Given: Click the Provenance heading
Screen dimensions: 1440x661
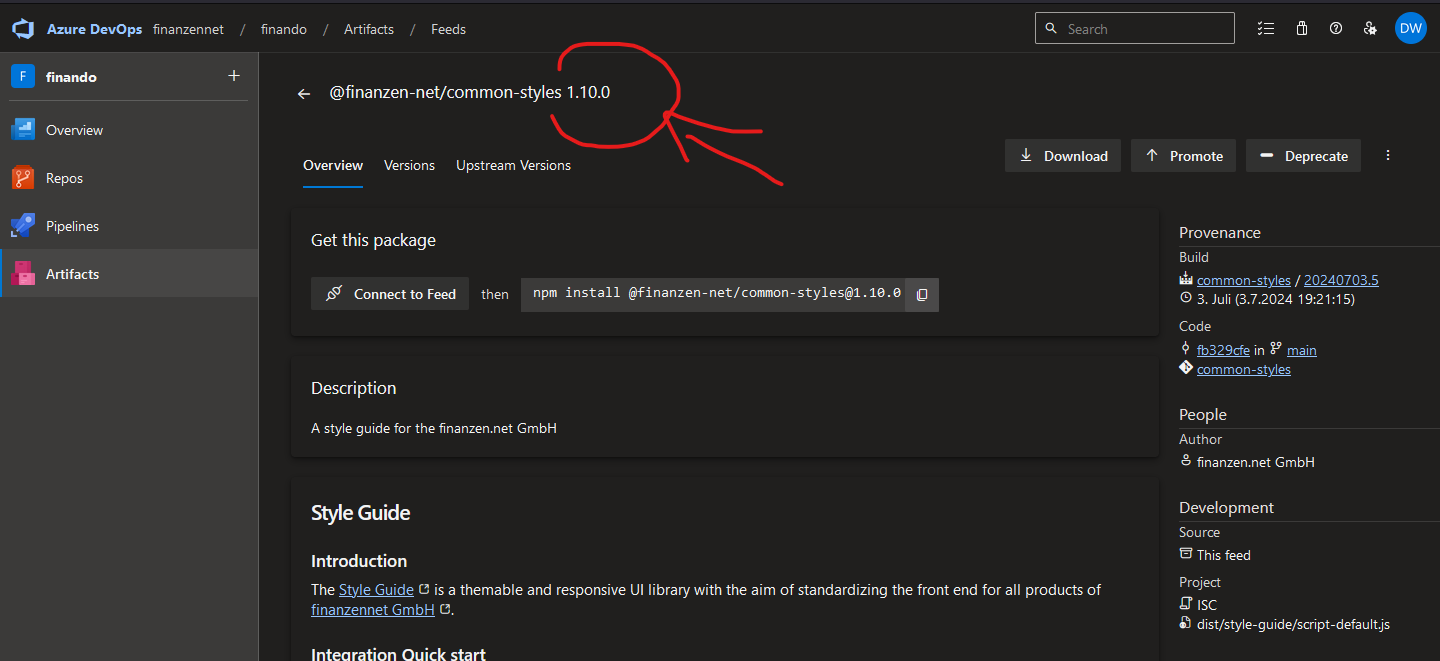Looking at the screenshot, I should 1220,232.
